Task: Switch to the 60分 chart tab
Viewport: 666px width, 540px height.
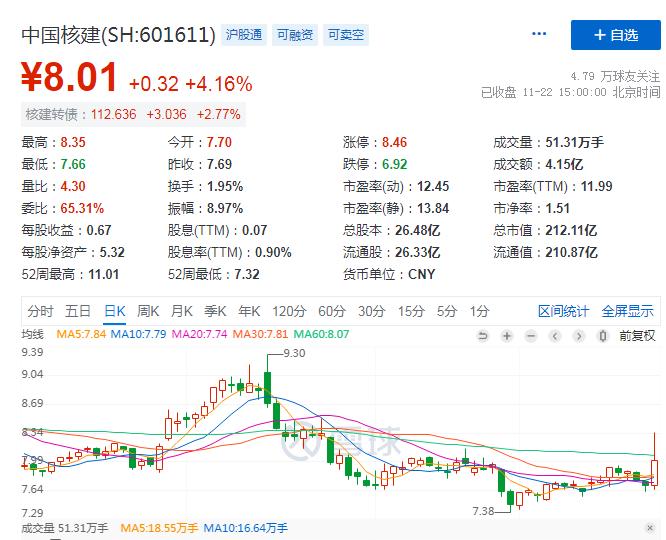Action: coord(332,311)
